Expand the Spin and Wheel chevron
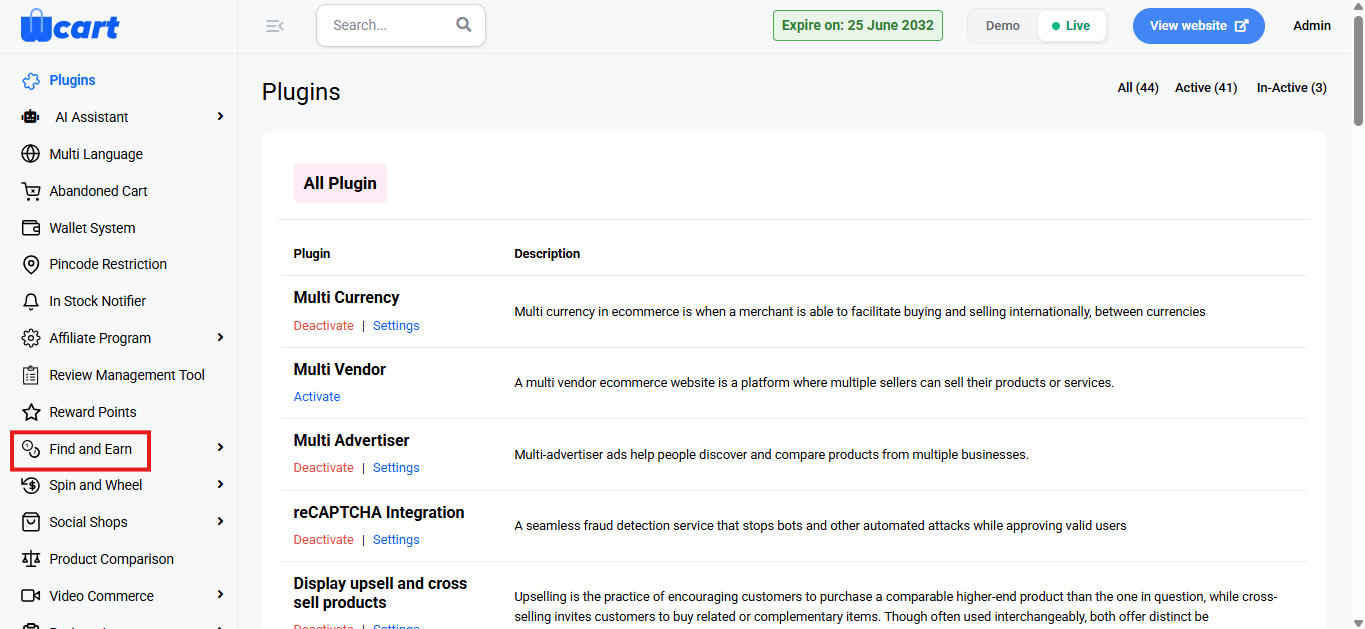This screenshot has width=1365, height=629. [x=221, y=485]
